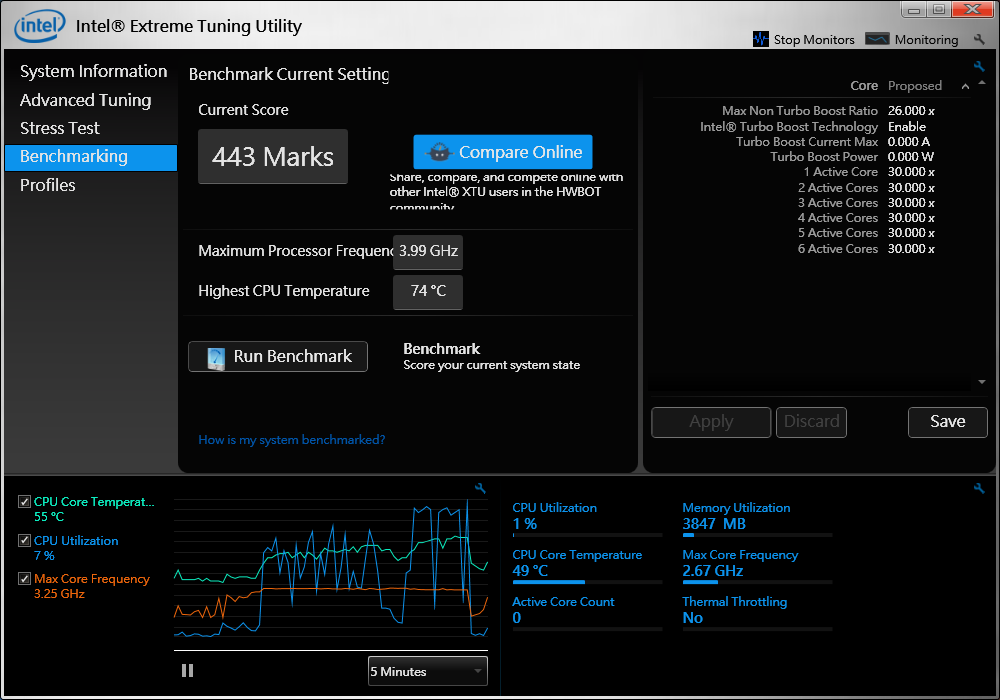This screenshot has width=1000, height=700.
Task: Start the Run Benchmark button
Action: click(x=277, y=356)
